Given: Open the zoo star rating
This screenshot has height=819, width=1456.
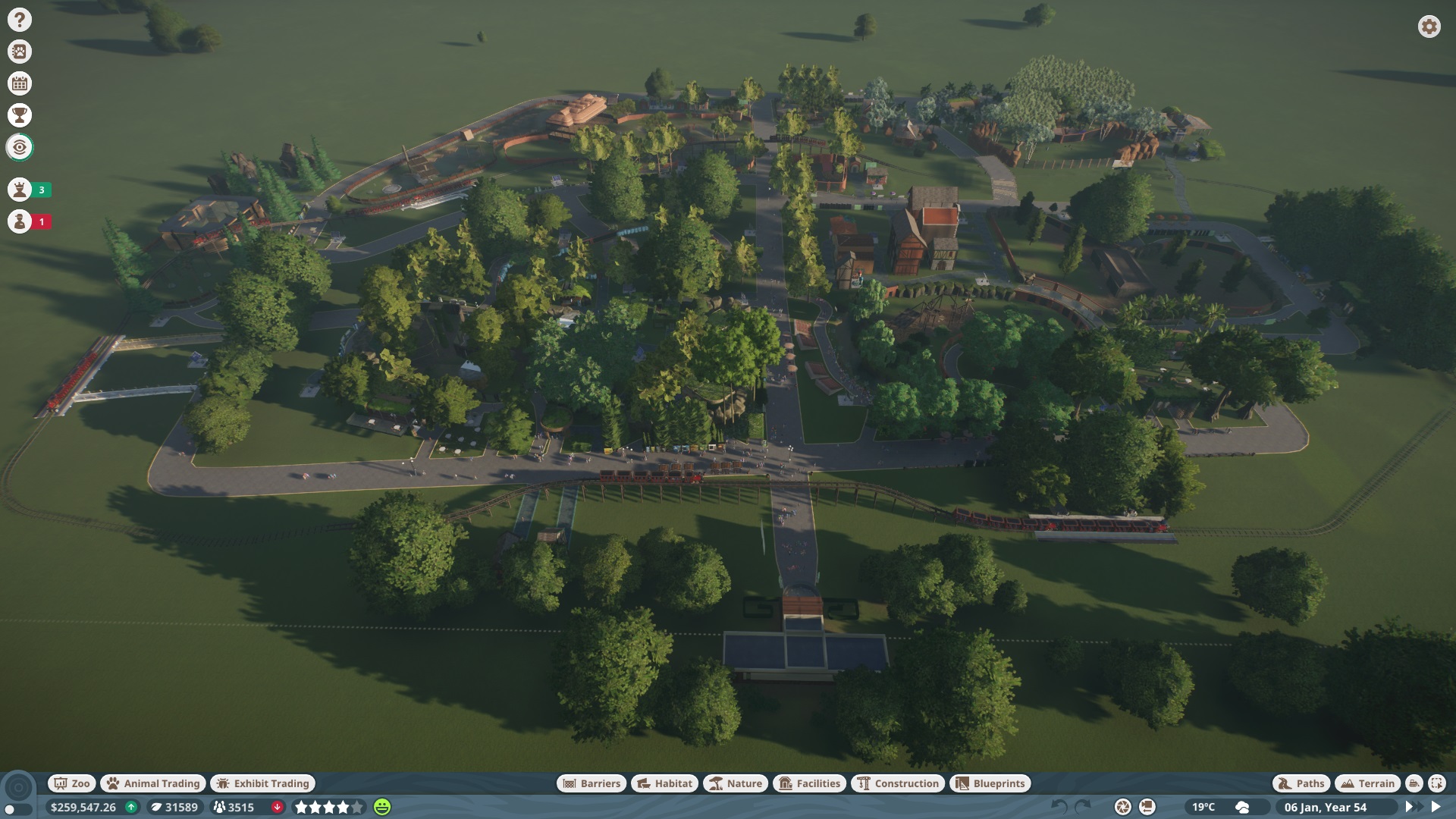Looking at the screenshot, I should coord(329,807).
